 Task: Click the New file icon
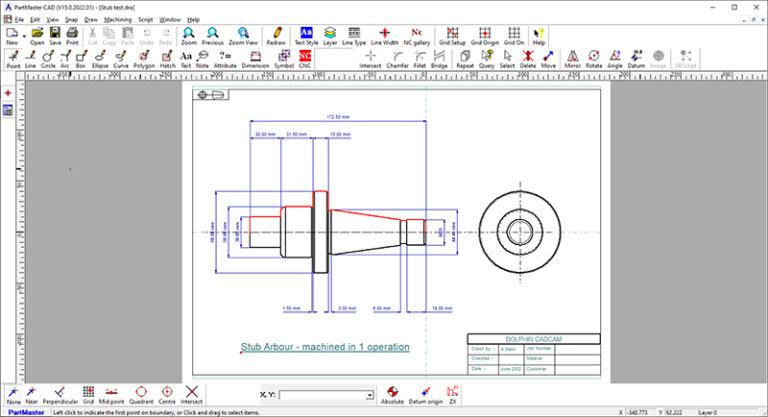coord(12,36)
